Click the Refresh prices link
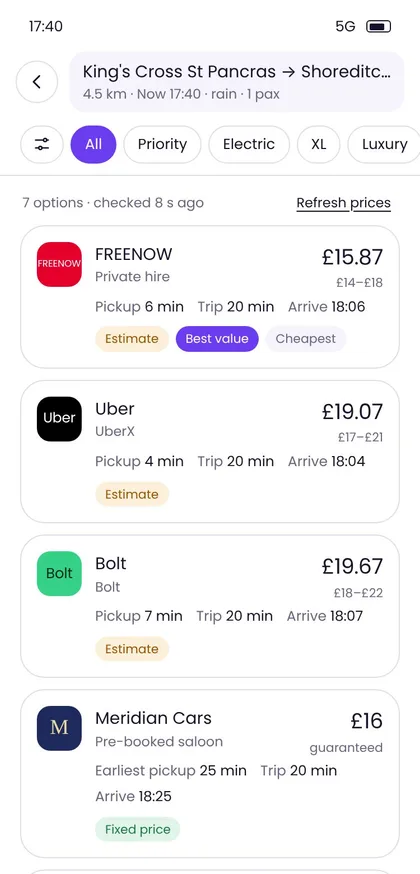The height and width of the screenshot is (874, 420). click(x=343, y=203)
